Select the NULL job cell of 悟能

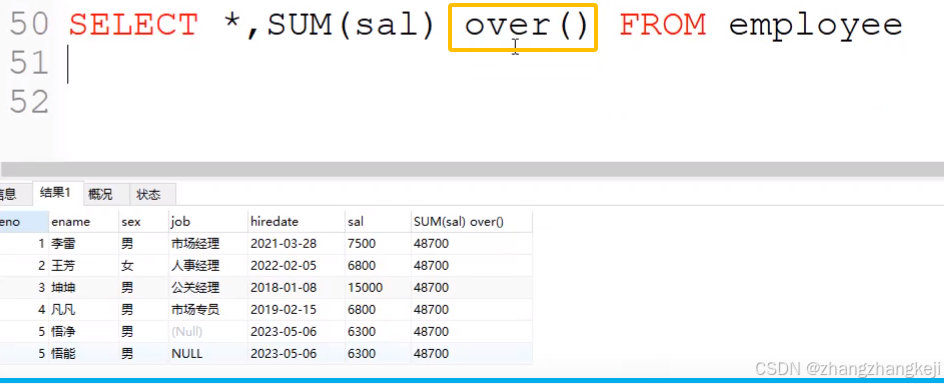point(208,354)
